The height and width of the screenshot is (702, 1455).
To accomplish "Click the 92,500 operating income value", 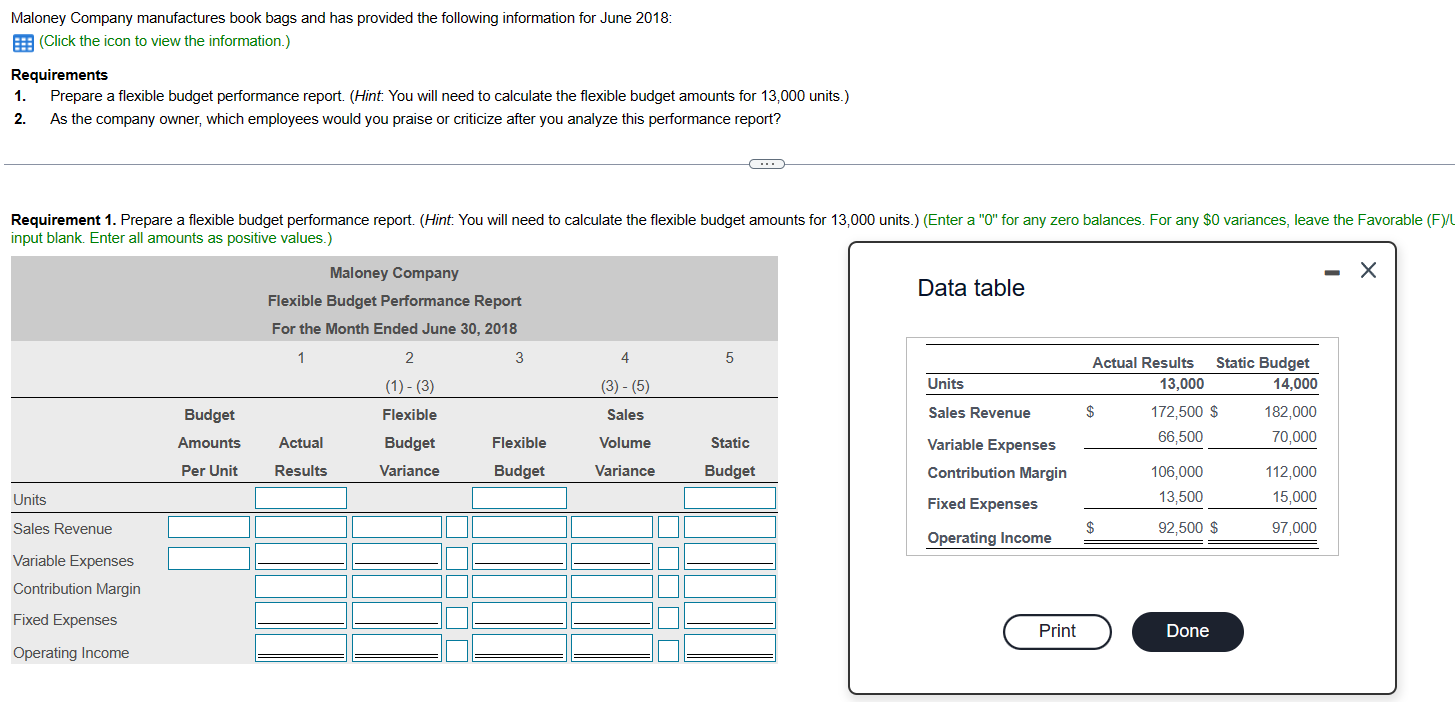I will click(x=1181, y=528).
